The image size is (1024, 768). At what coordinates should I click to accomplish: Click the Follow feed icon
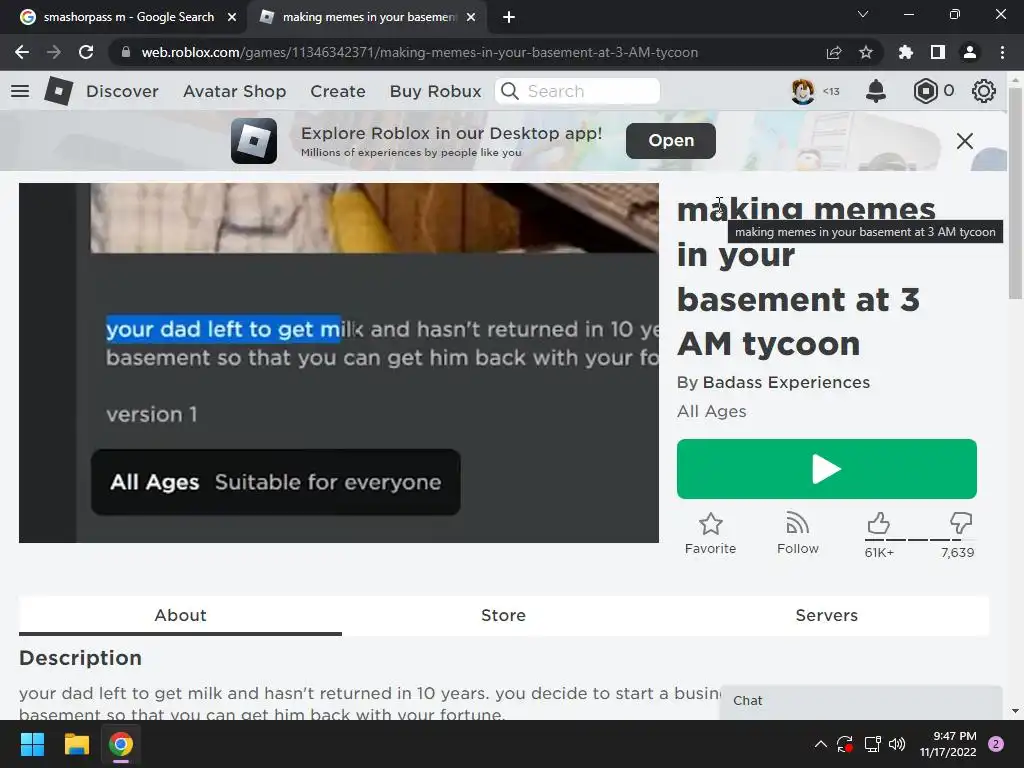pos(797,524)
